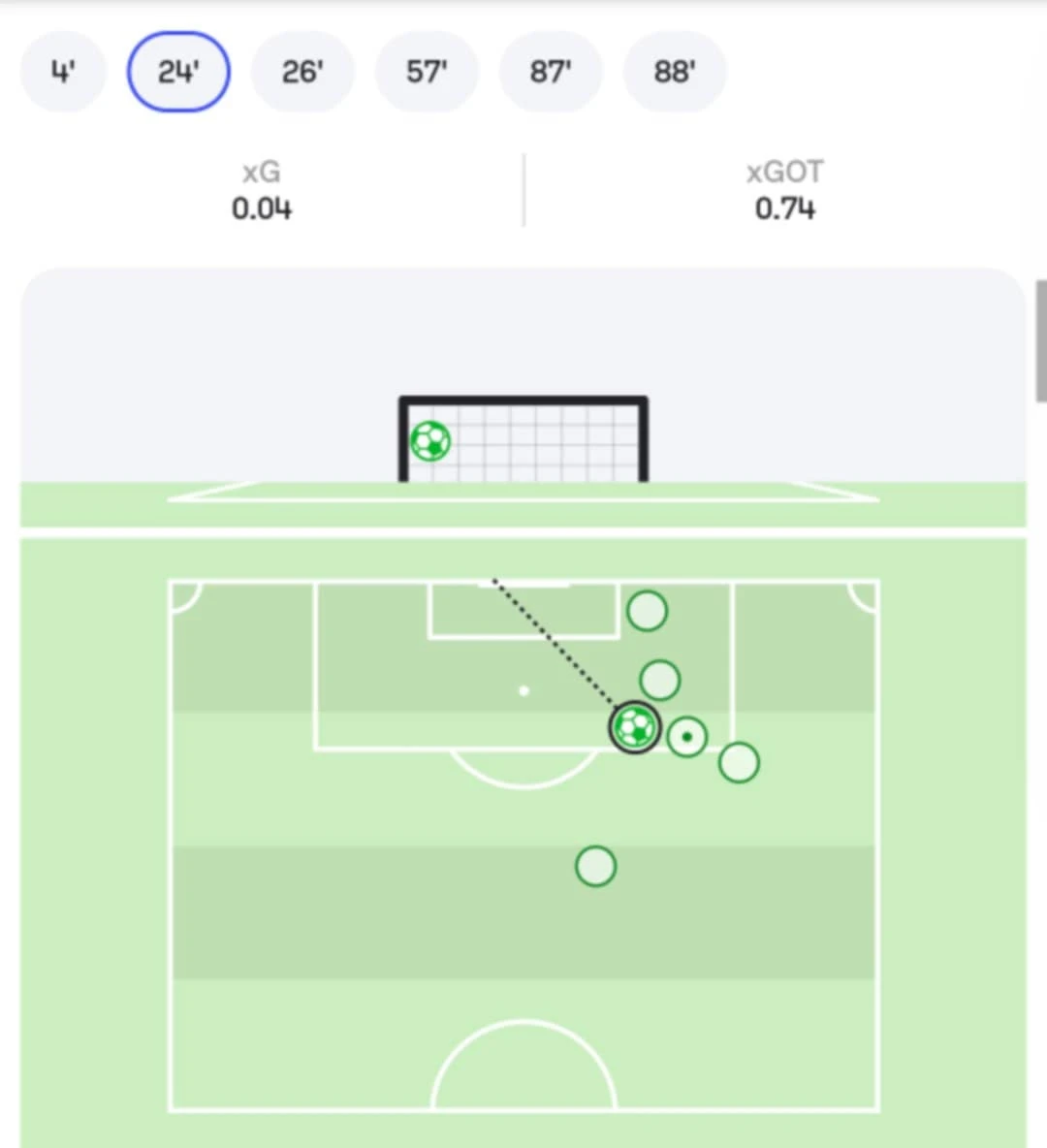
Task: Click the xGOT value 0.74
Action: [785, 208]
